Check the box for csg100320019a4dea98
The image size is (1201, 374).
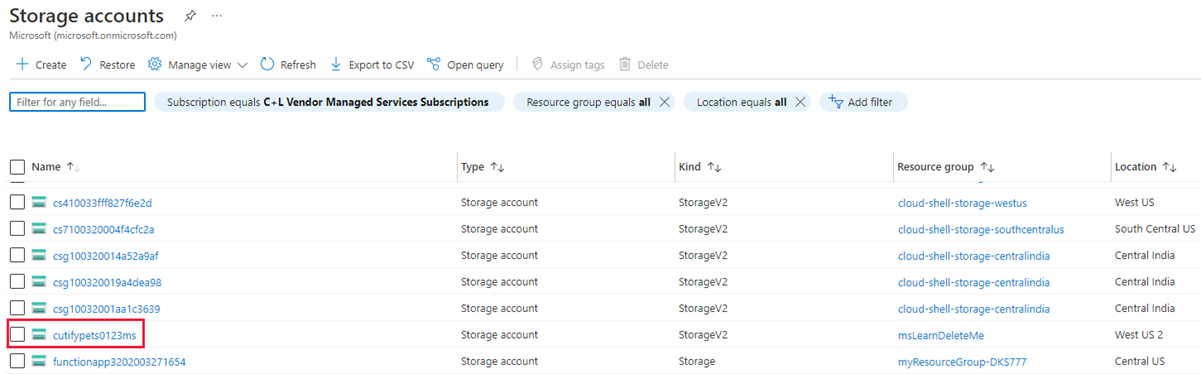(x=17, y=282)
